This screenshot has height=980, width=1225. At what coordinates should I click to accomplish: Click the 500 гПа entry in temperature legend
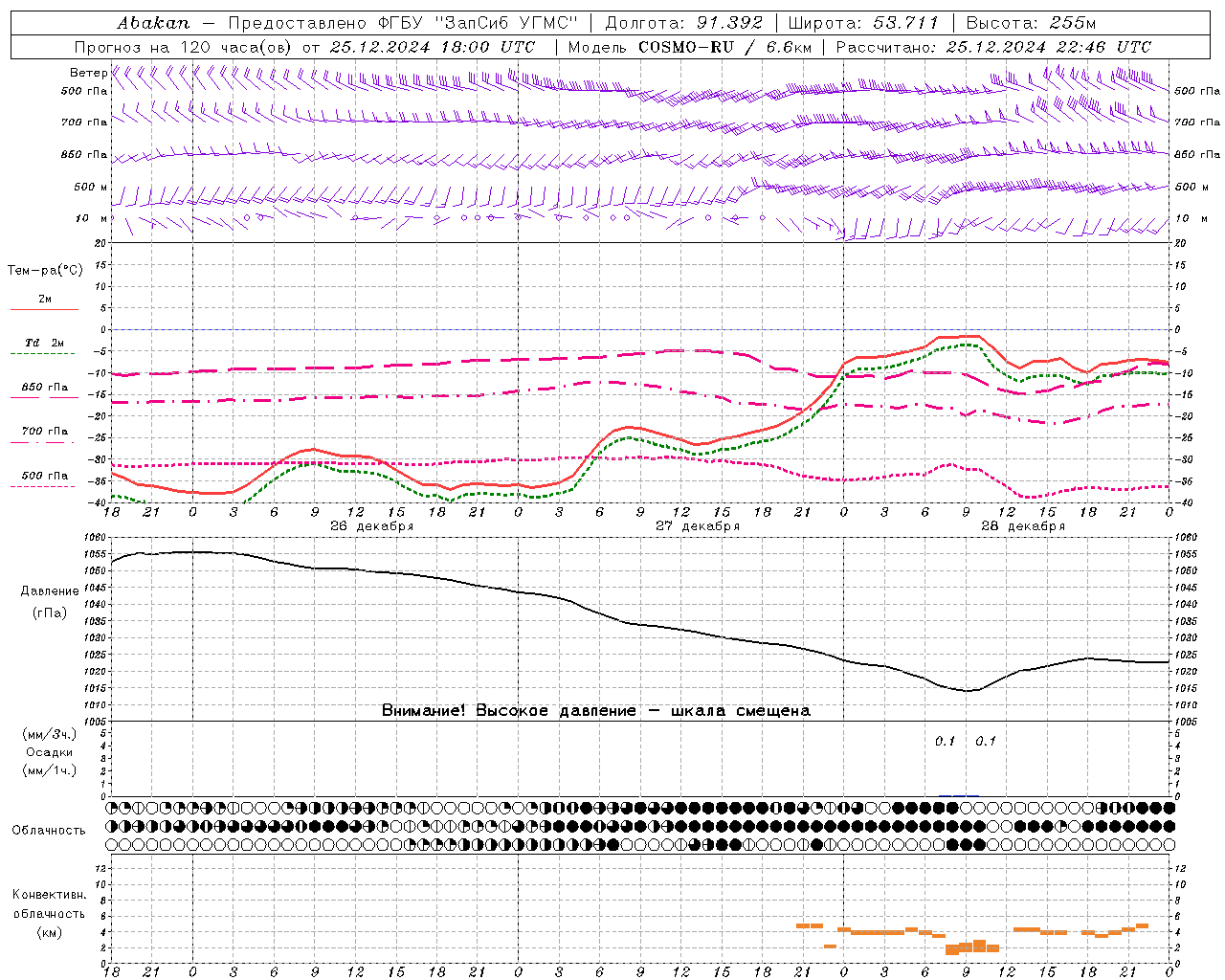coord(44,475)
